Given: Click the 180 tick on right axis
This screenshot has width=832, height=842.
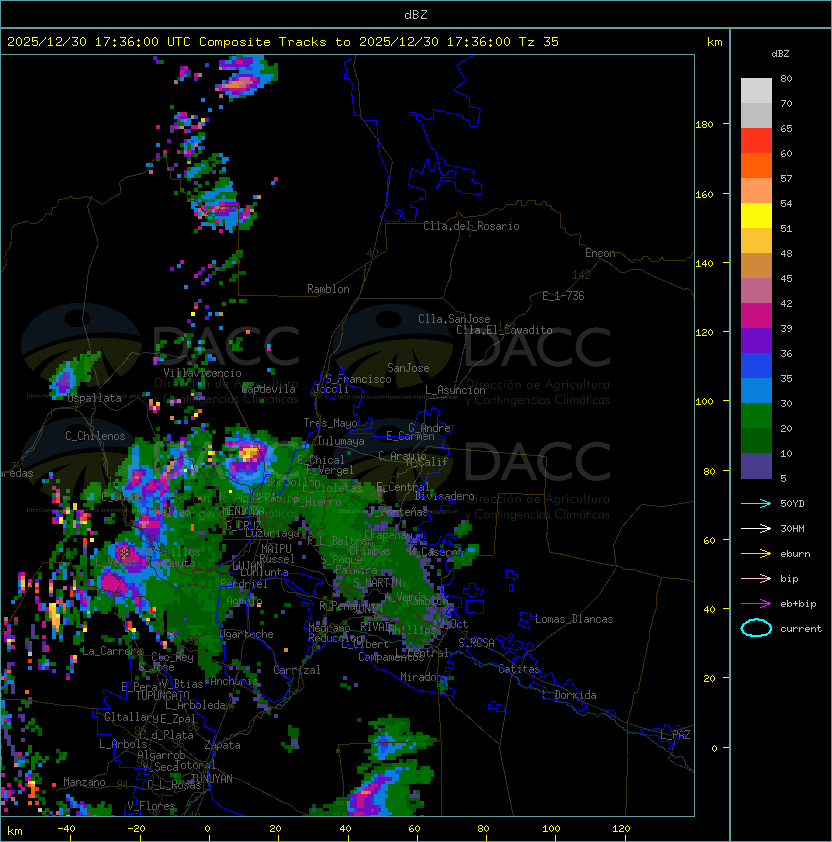Looking at the screenshot, I should (x=704, y=125).
